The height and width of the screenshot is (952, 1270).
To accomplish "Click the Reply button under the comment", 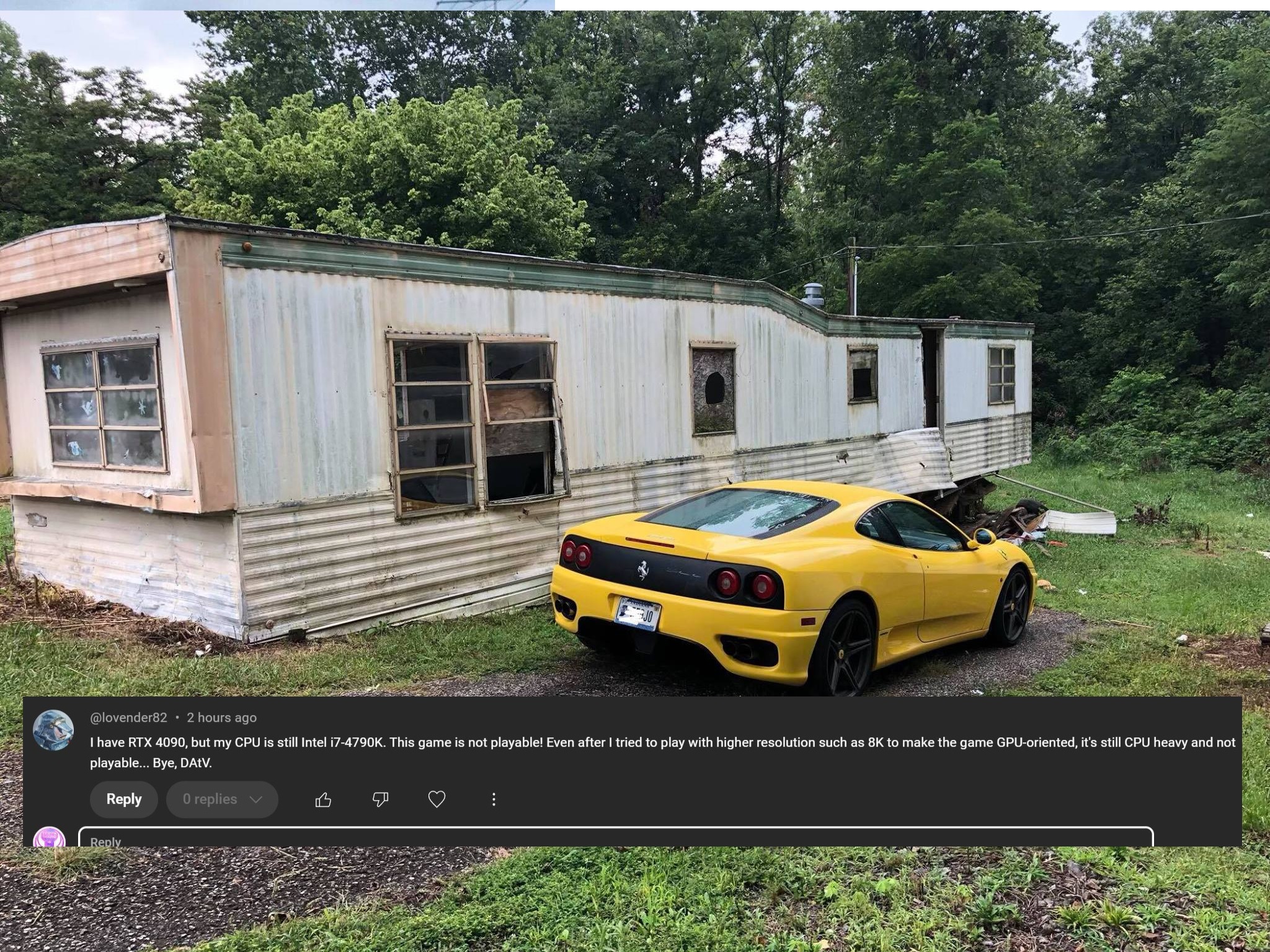I will click(124, 799).
